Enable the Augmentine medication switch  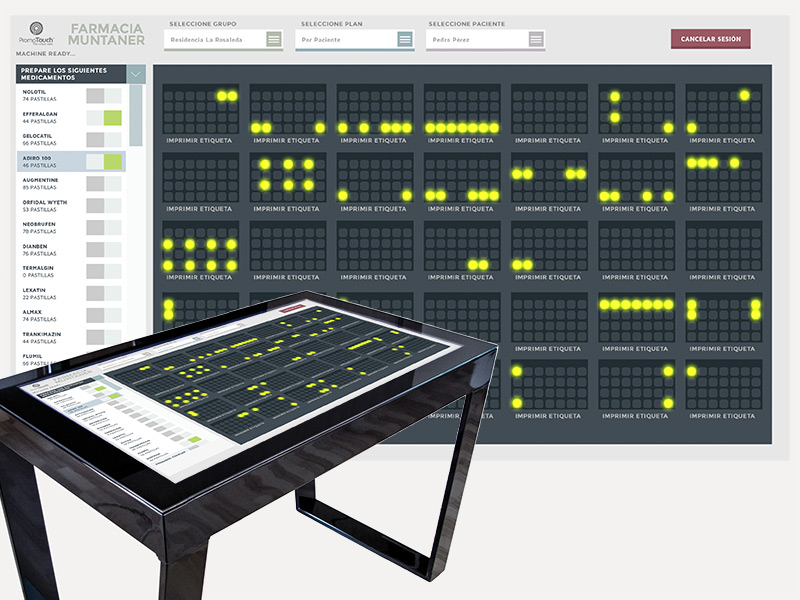[x=103, y=184]
